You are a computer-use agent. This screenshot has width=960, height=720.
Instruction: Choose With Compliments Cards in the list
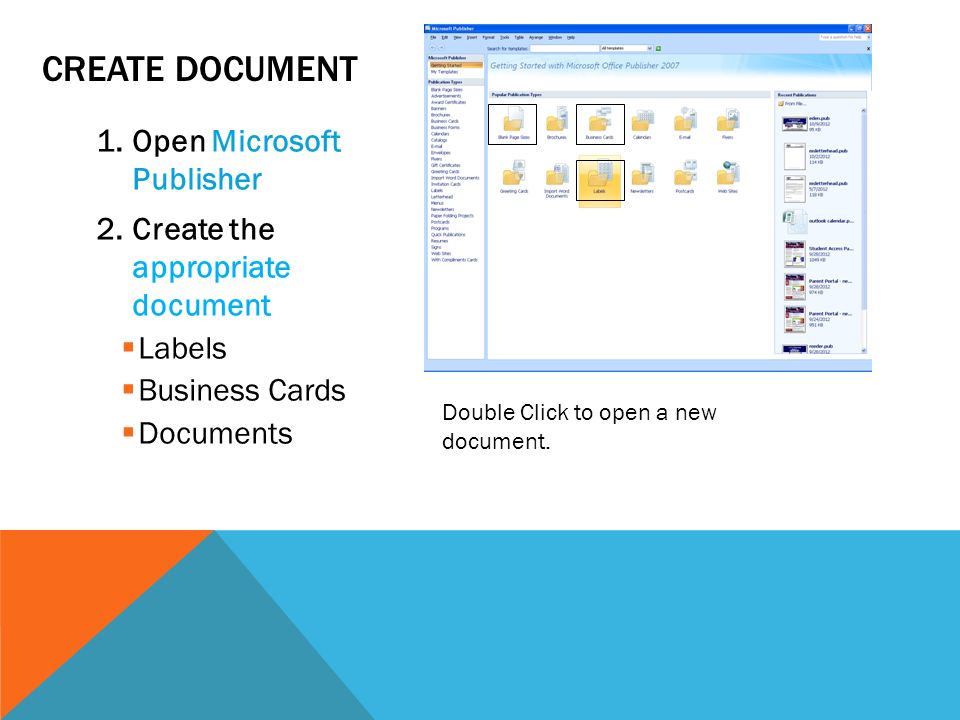[x=454, y=260]
